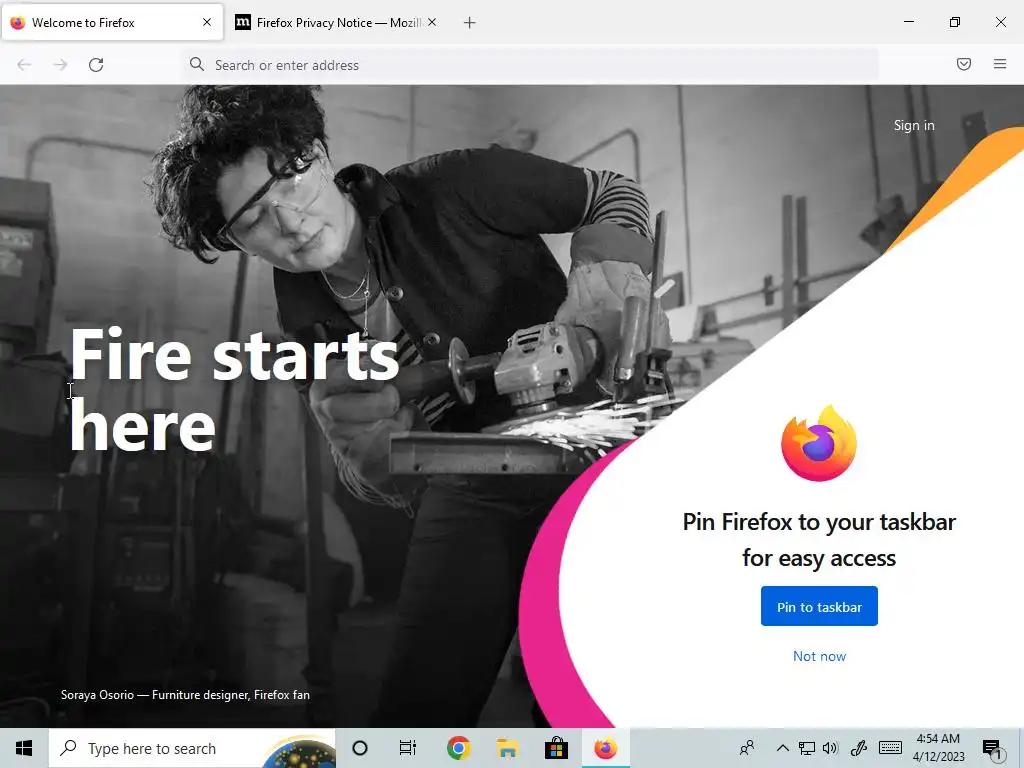
Task: Click the Windows search box
Action: [x=192, y=748]
